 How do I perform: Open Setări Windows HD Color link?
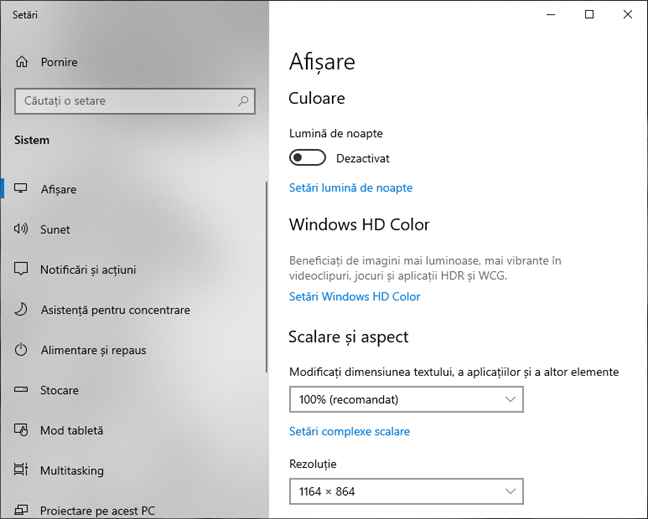[x=355, y=297]
